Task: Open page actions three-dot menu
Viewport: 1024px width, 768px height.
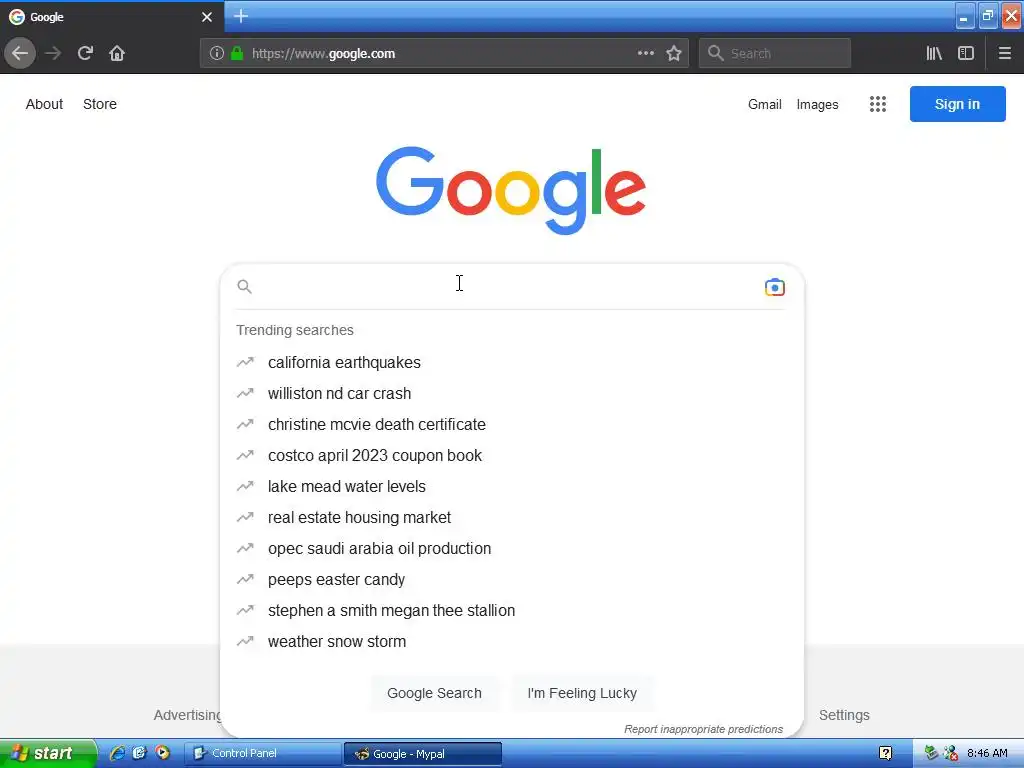Action: pos(645,54)
